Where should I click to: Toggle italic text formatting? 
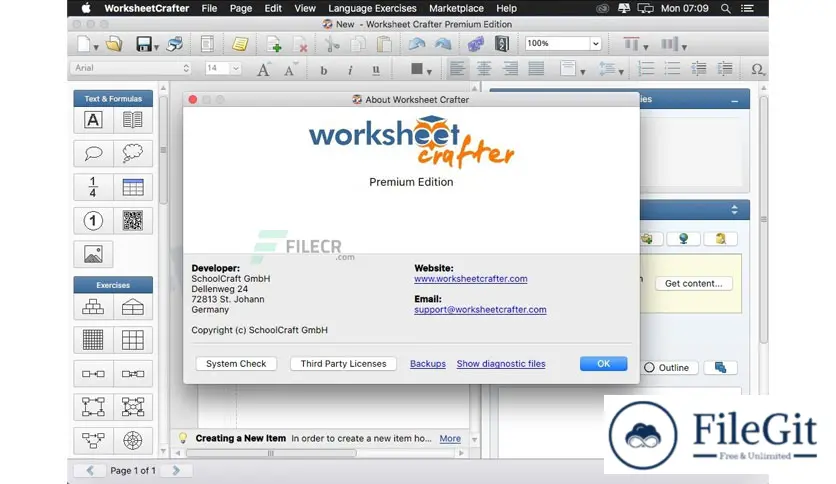[350, 70]
